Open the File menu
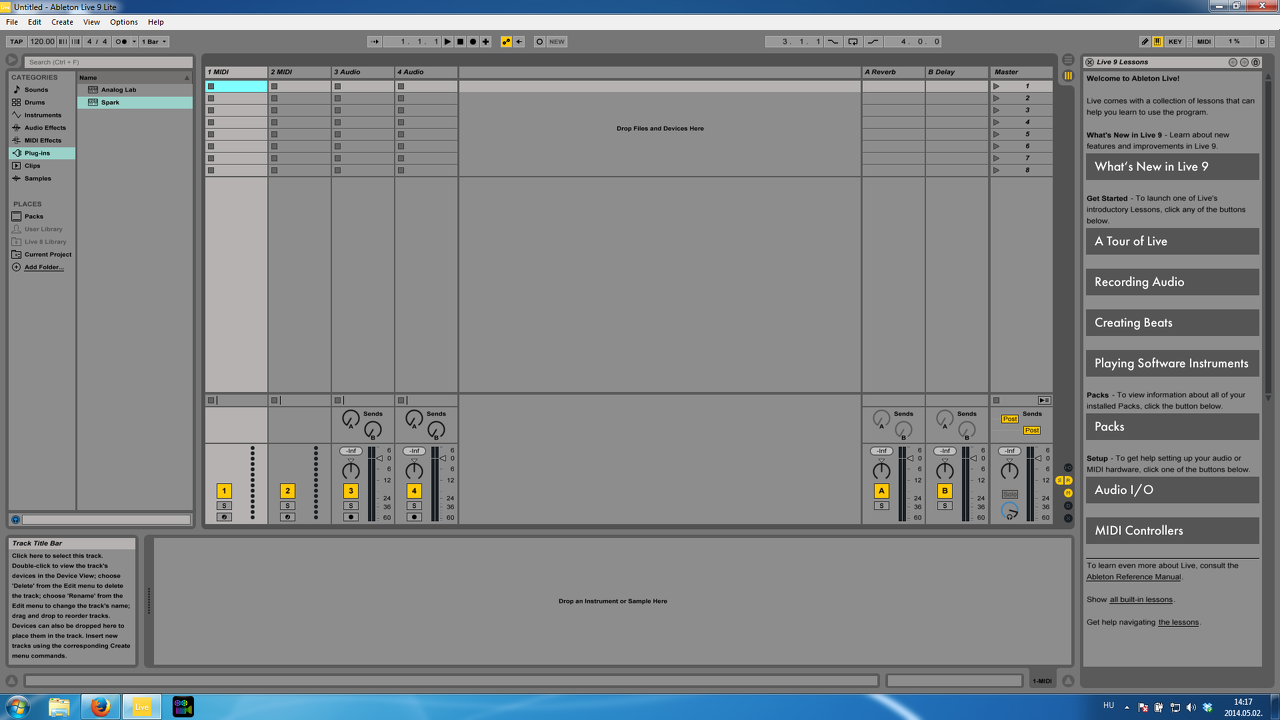Viewport: 1280px width, 720px height. coord(12,22)
